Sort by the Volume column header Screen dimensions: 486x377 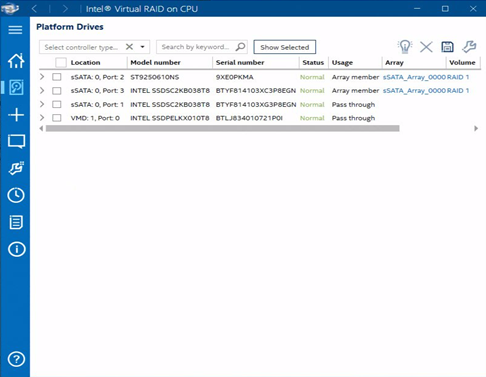[462, 62]
